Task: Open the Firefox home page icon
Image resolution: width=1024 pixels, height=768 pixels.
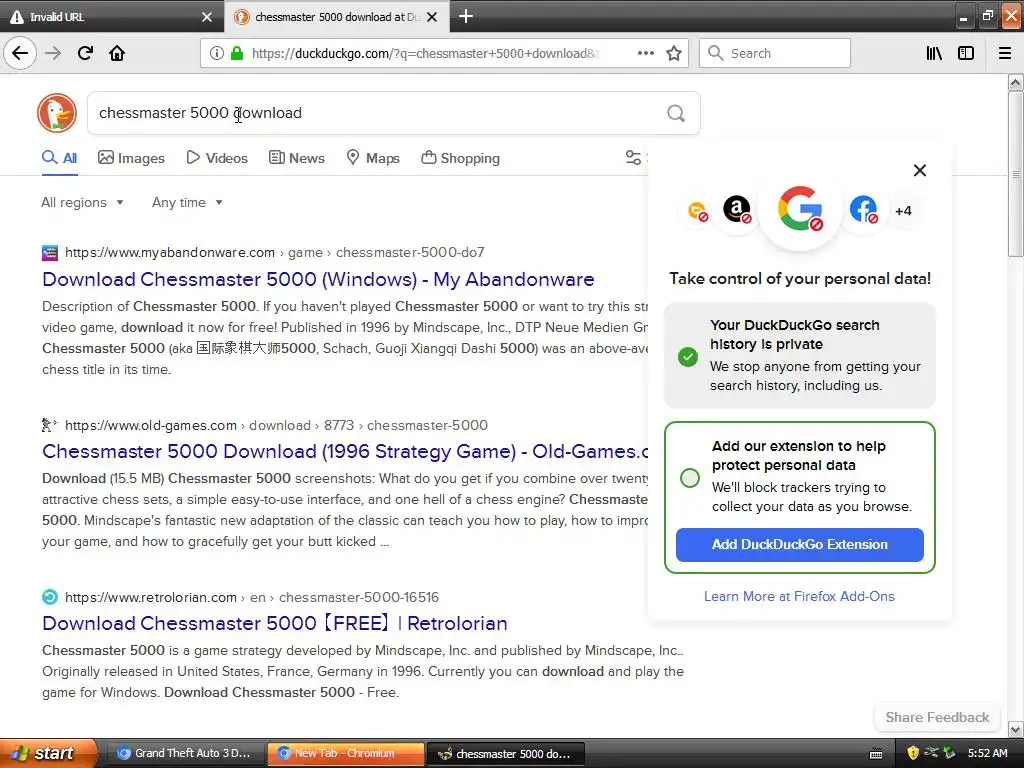Action: coord(117,53)
